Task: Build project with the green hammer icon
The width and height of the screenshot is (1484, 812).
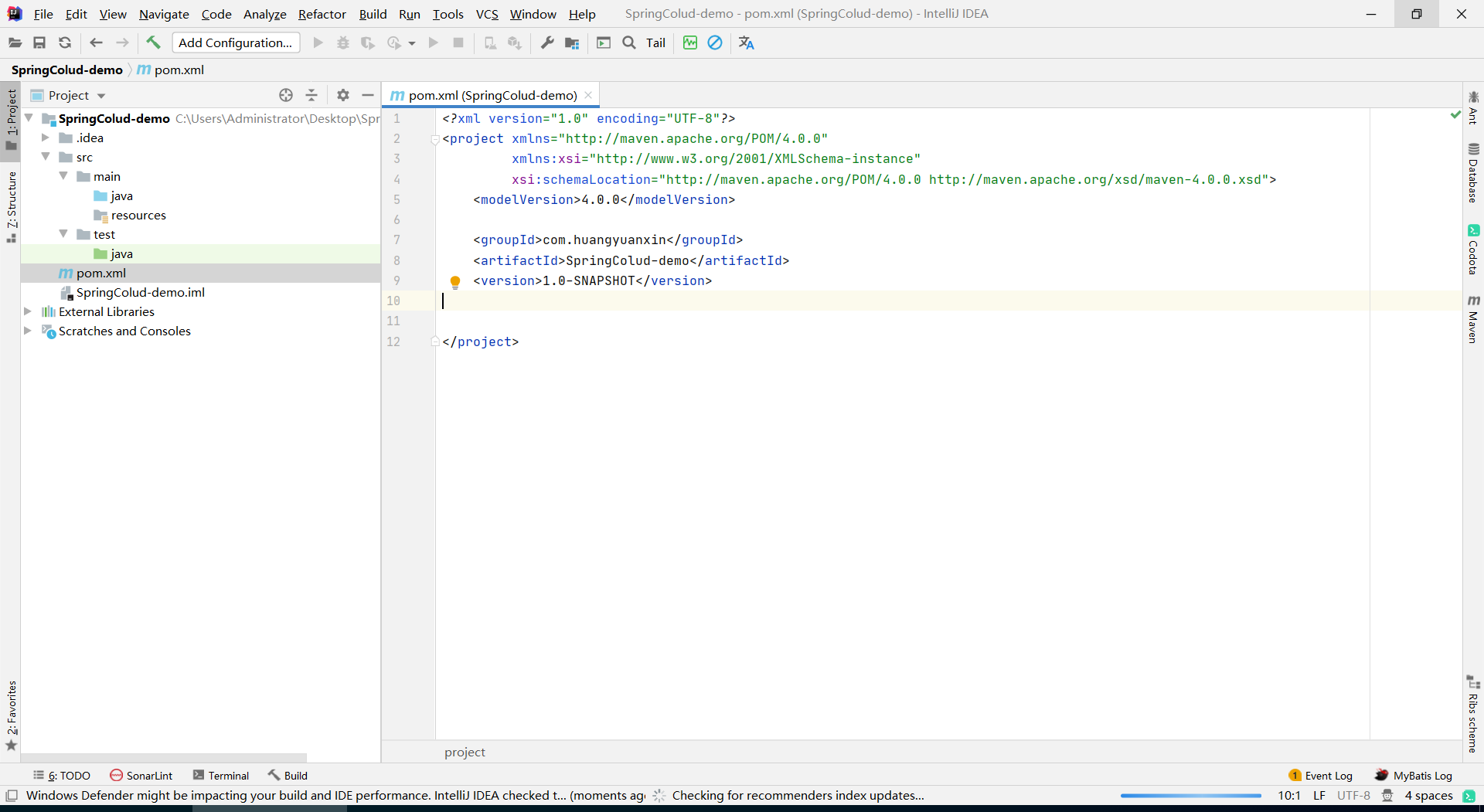Action: coord(153,42)
